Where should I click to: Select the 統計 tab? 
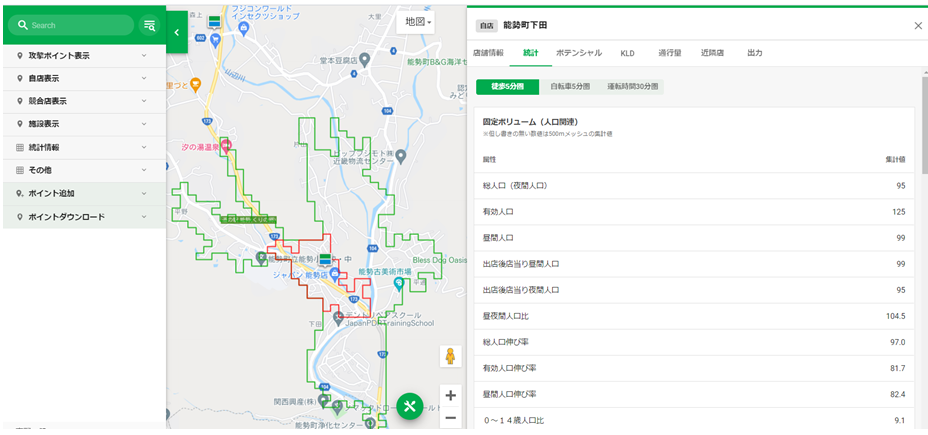pos(531,53)
